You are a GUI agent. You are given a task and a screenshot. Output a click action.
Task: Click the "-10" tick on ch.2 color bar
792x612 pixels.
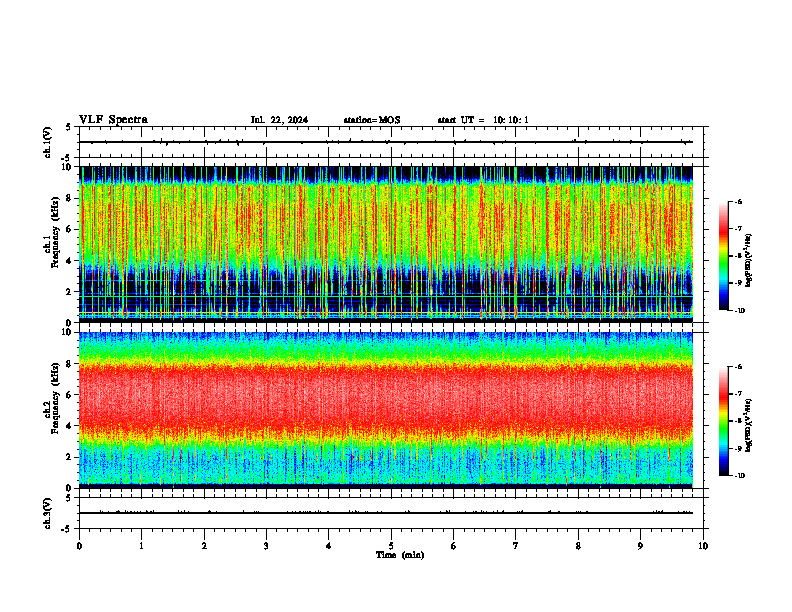point(739,476)
